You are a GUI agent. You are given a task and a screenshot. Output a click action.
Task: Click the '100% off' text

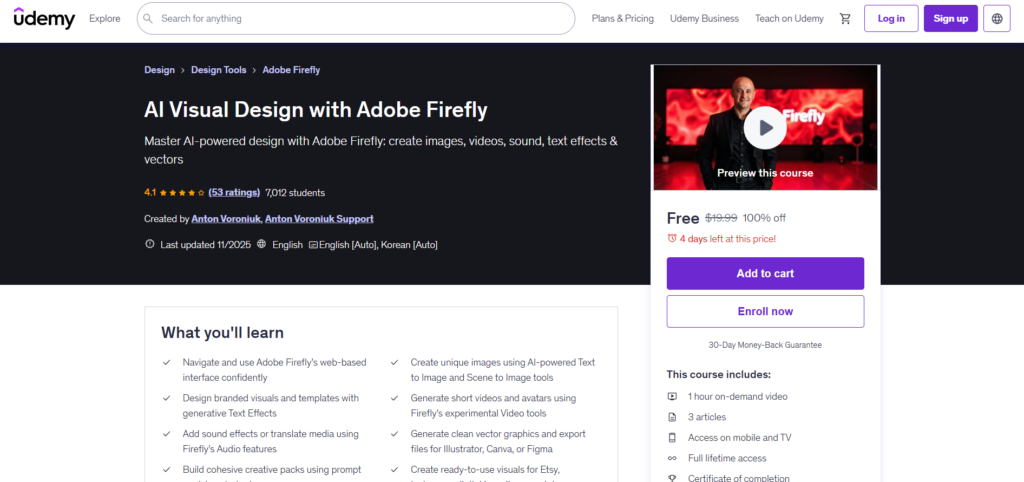(764, 218)
